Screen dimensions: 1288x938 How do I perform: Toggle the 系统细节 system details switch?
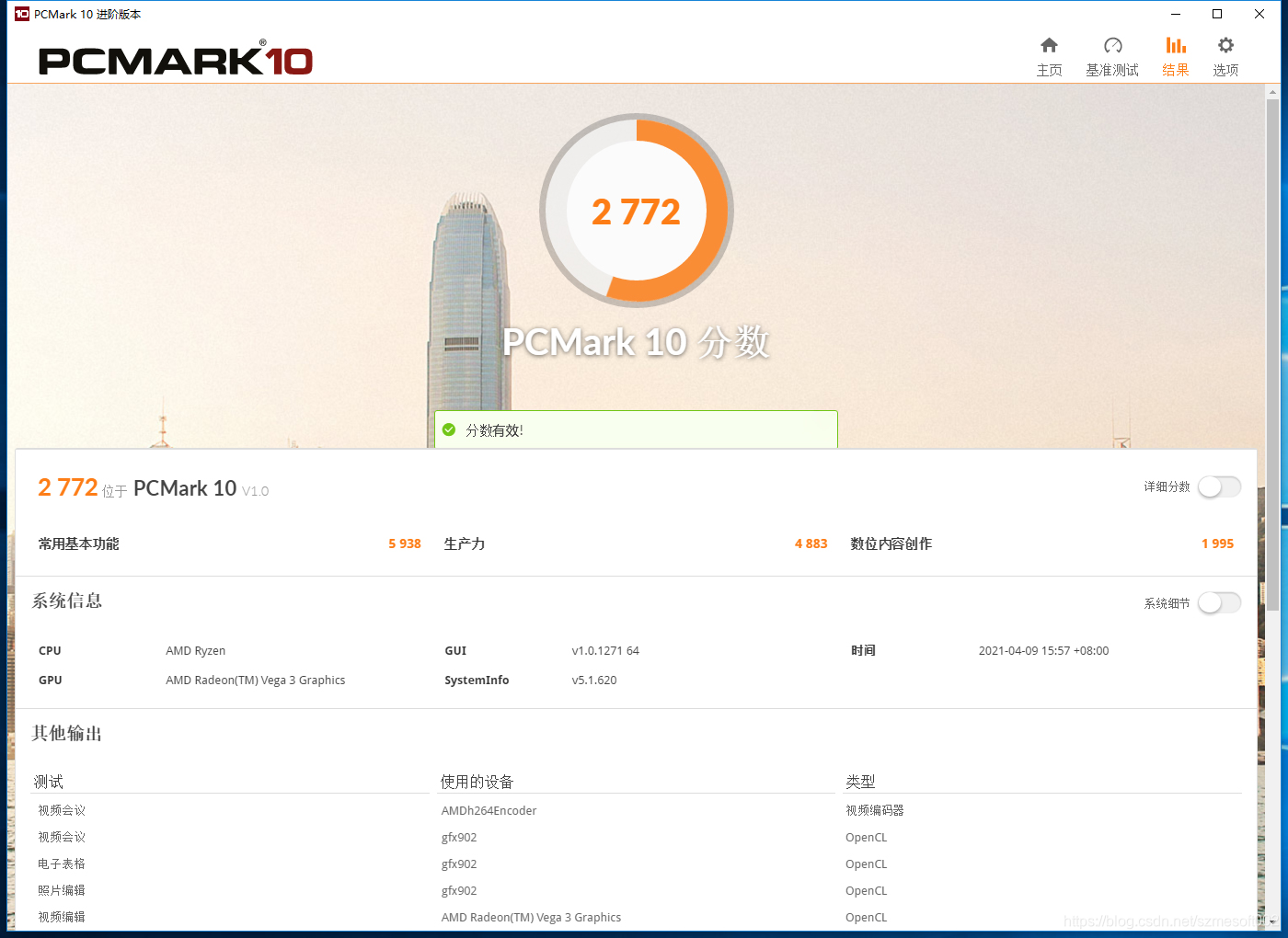click(x=1219, y=602)
